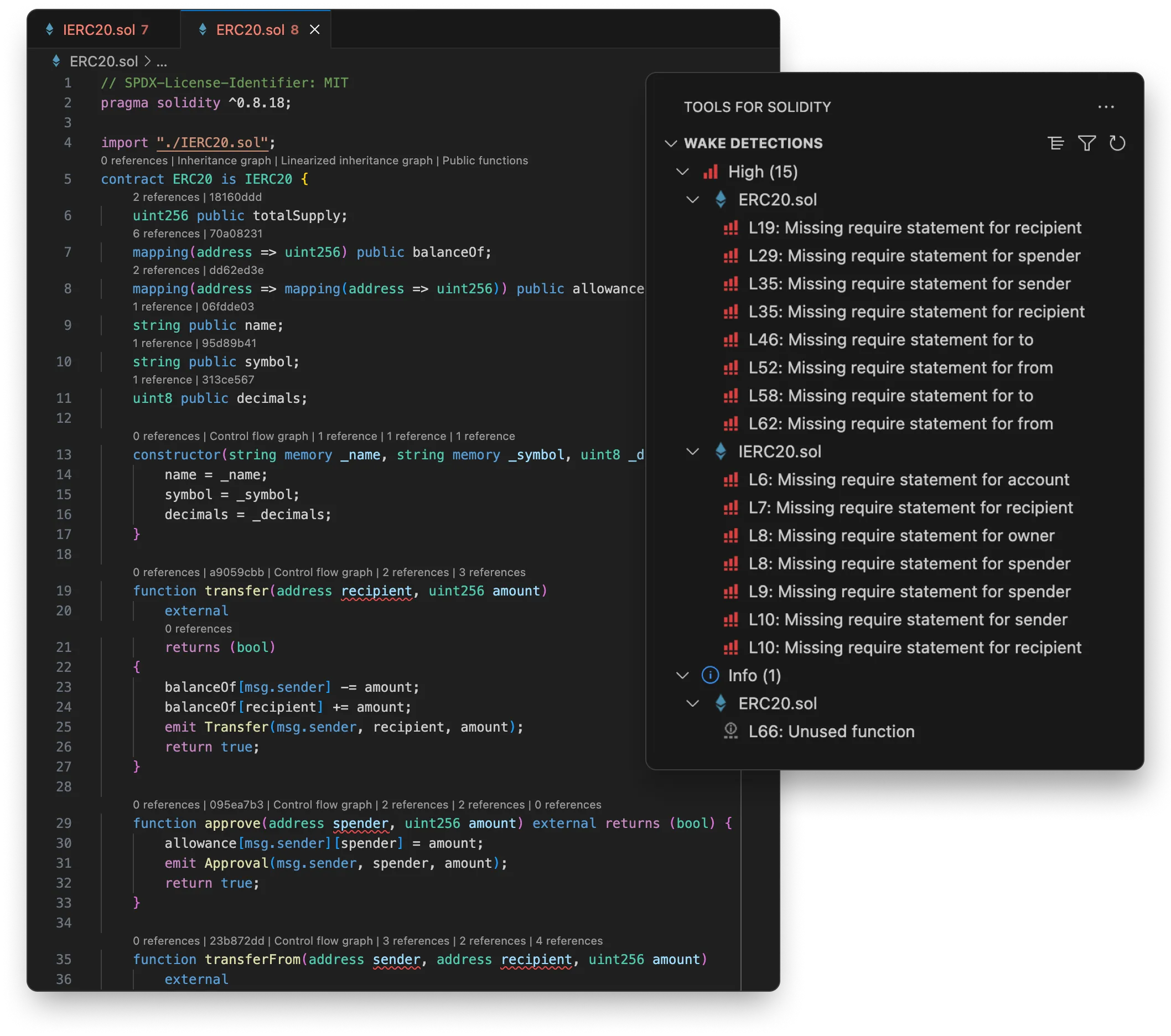Open L62 missing require for from
Screen dimensions: 1171x1036
[900, 423]
